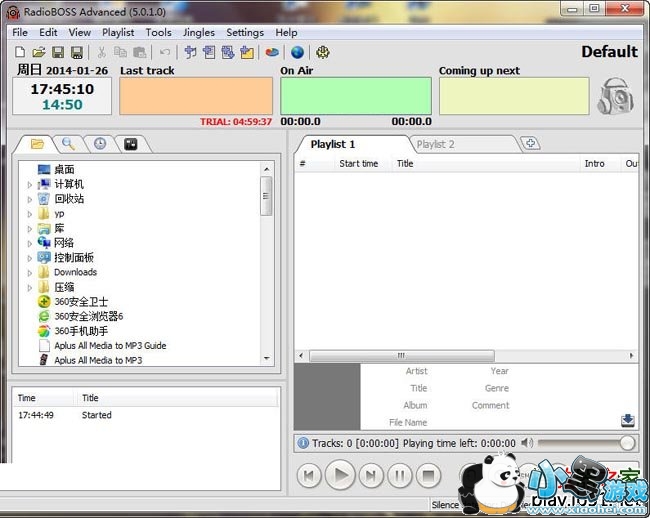This screenshot has width=650, height=518.
Task: Mute with the volume speaker icon
Action: tap(526, 443)
